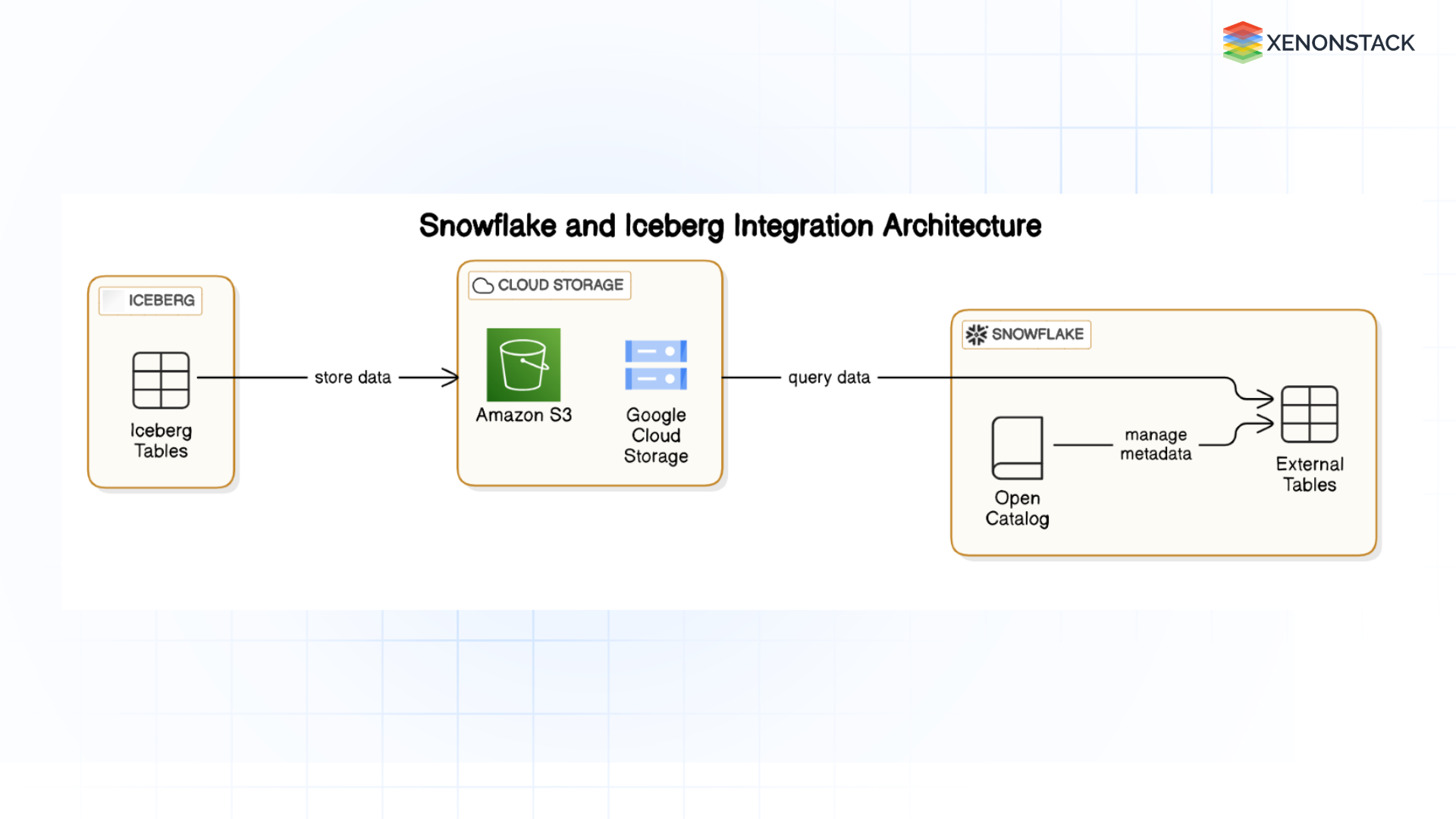Click the Google Cloud Storage server icon

click(655, 366)
